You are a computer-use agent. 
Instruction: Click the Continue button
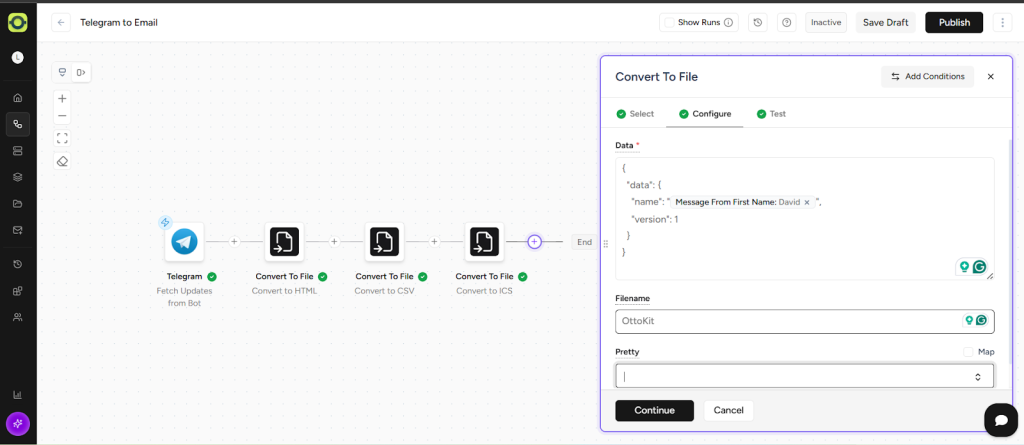[654, 410]
